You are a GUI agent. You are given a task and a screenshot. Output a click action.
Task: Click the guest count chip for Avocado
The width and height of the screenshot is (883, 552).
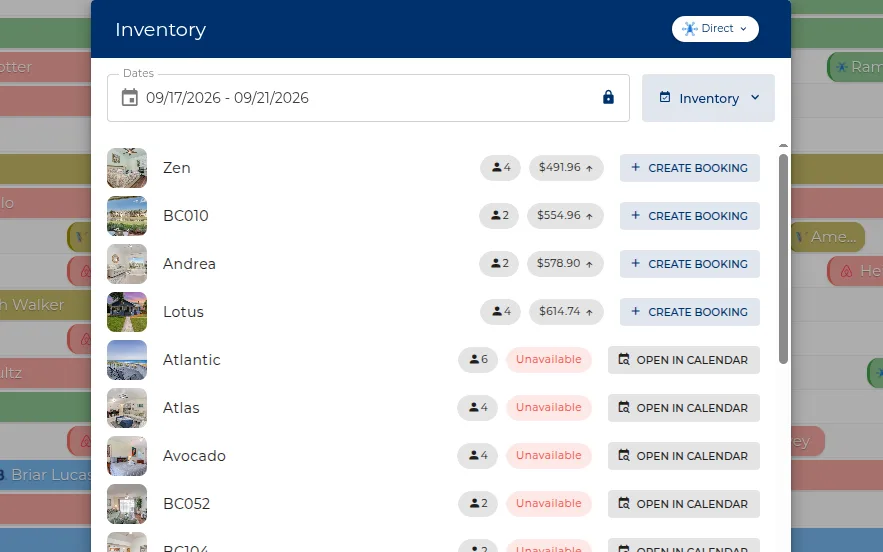pyautogui.click(x=478, y=456)
